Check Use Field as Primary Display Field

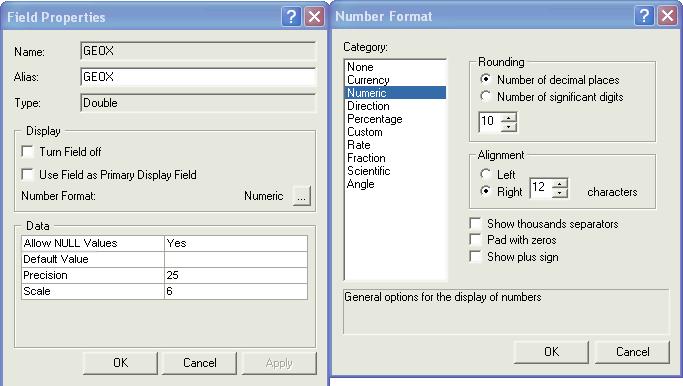pyautogui.click(x=27, y=175)
